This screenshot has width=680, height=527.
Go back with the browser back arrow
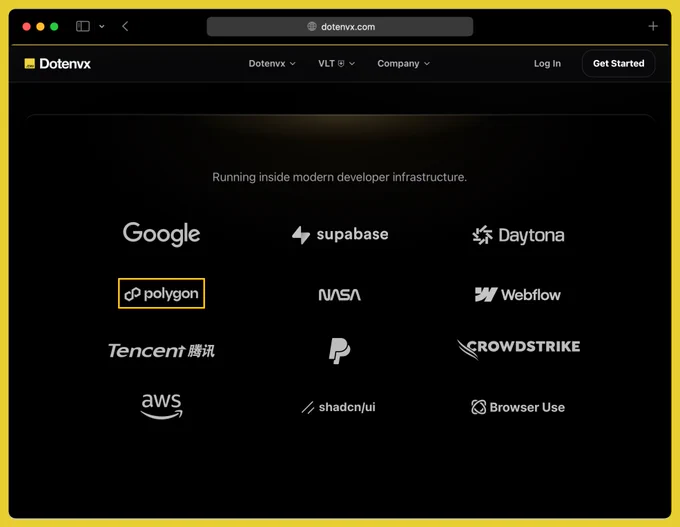click(x=125, y=26)
